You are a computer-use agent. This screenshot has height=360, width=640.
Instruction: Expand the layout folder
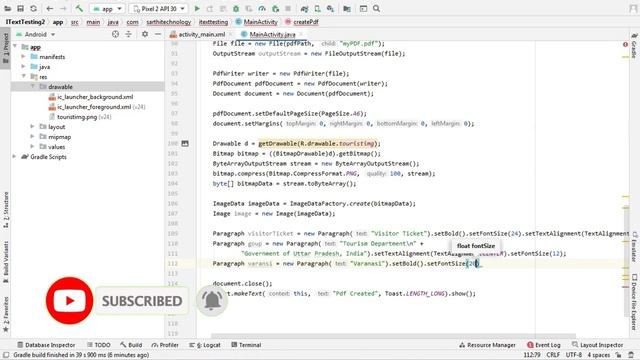coord(33,127)
